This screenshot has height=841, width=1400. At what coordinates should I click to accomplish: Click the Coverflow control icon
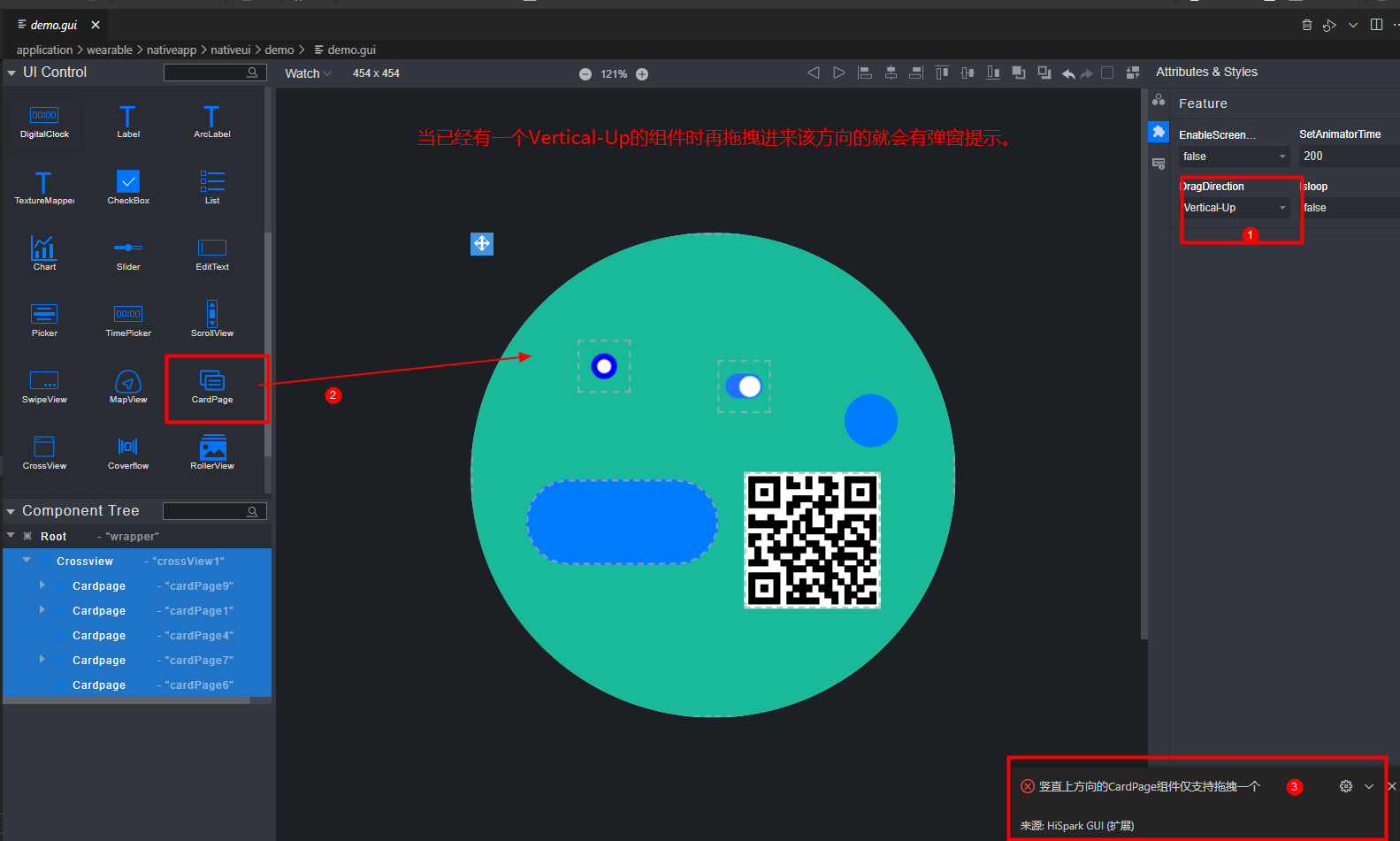pyautogui.click(x=128, y=447)
